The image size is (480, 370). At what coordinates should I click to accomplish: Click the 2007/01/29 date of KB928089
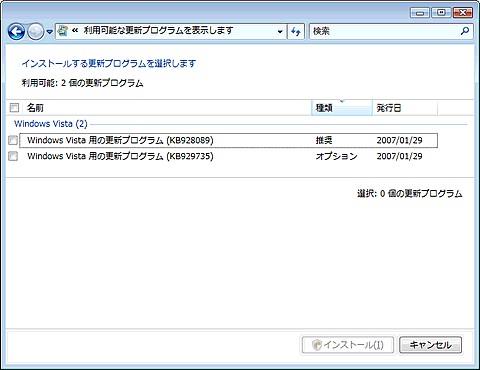[399, 140]
